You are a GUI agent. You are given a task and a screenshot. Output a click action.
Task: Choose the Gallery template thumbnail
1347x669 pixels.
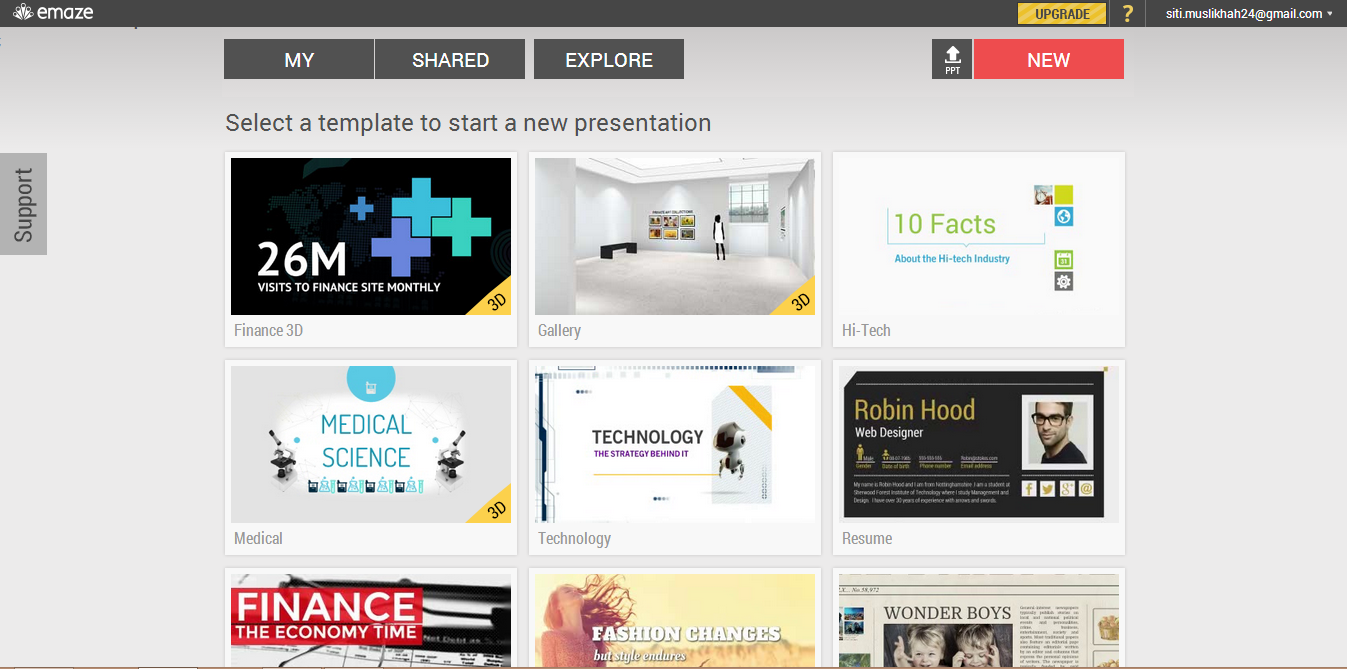[x=675, y=236]
